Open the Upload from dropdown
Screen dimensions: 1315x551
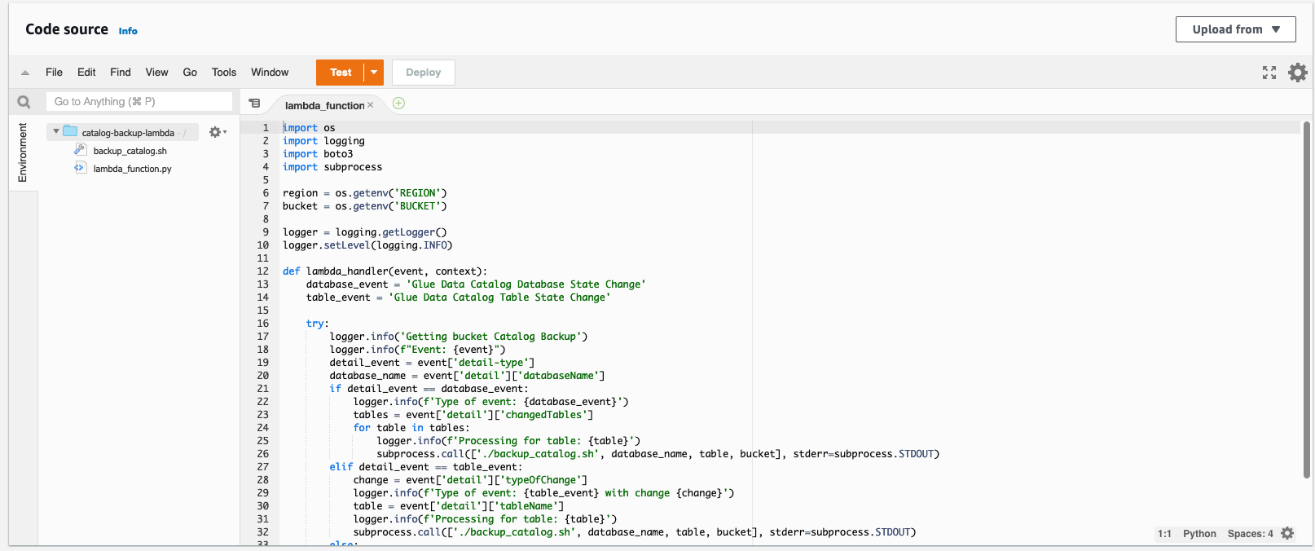pyautogui.click(x=1235, y=29)
